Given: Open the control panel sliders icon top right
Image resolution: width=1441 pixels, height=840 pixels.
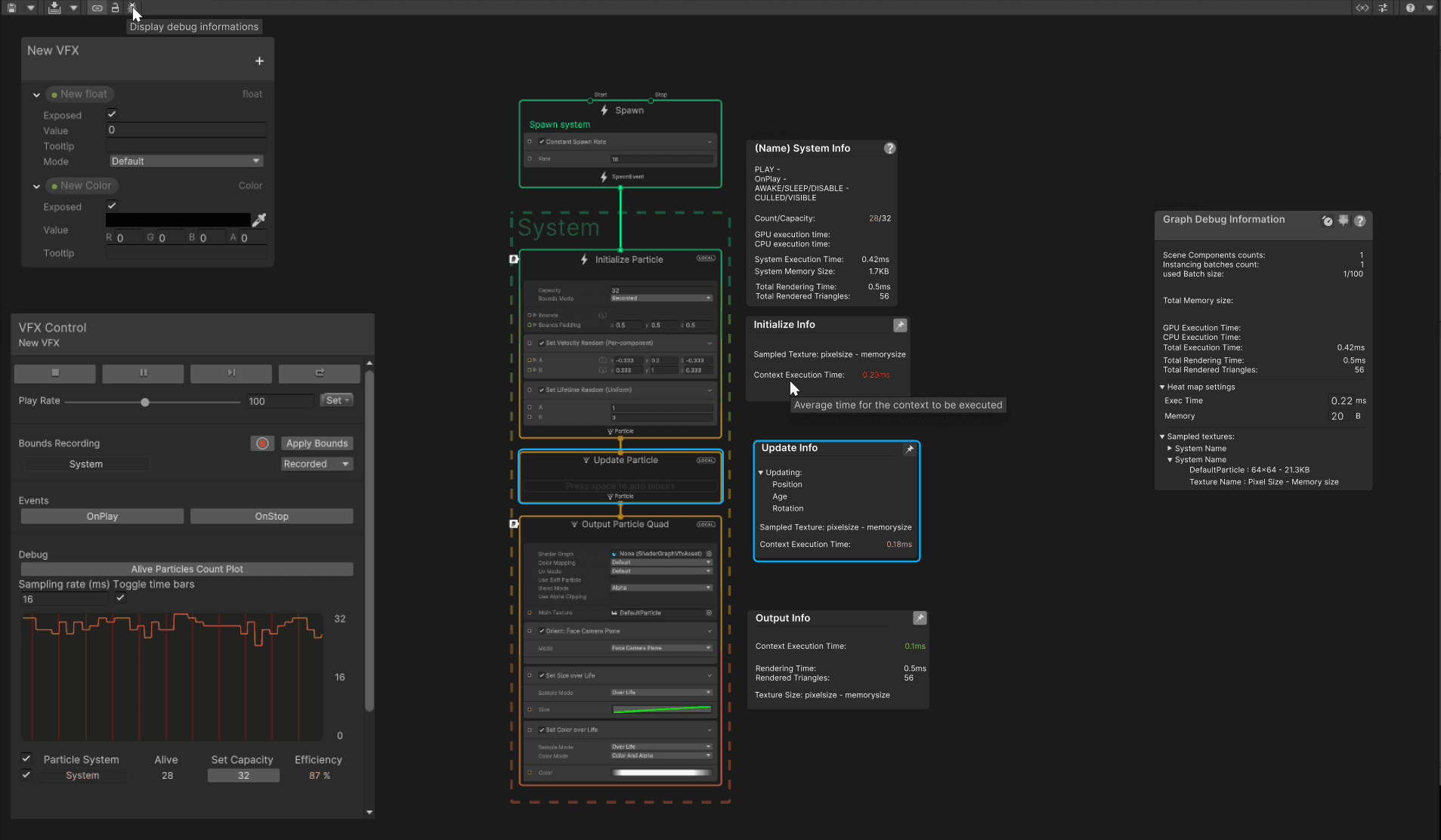Looking at the screenshot, I should pos(1384,8).
